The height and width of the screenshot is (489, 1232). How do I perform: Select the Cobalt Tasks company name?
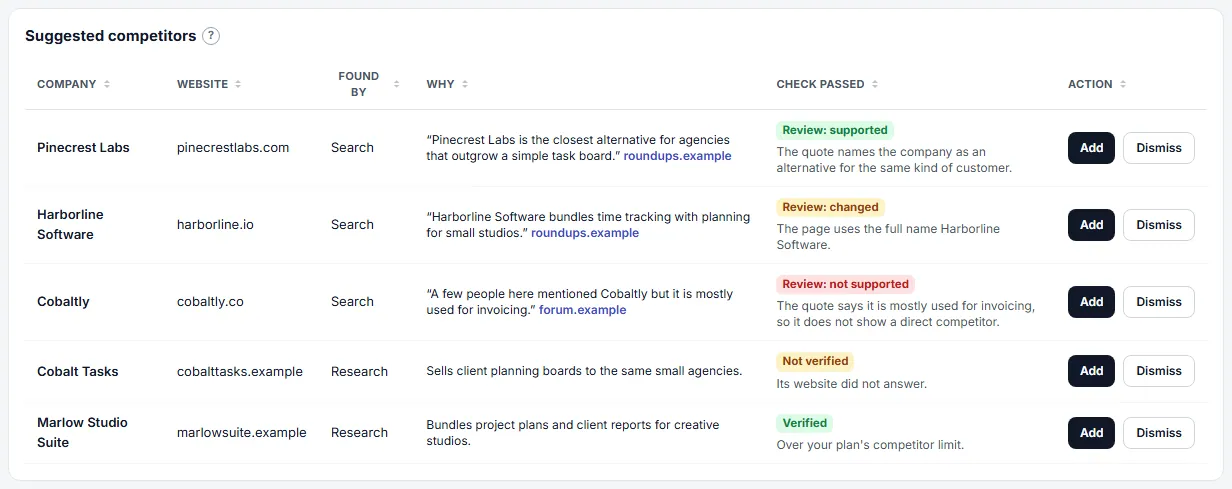(x=78, y=371)
